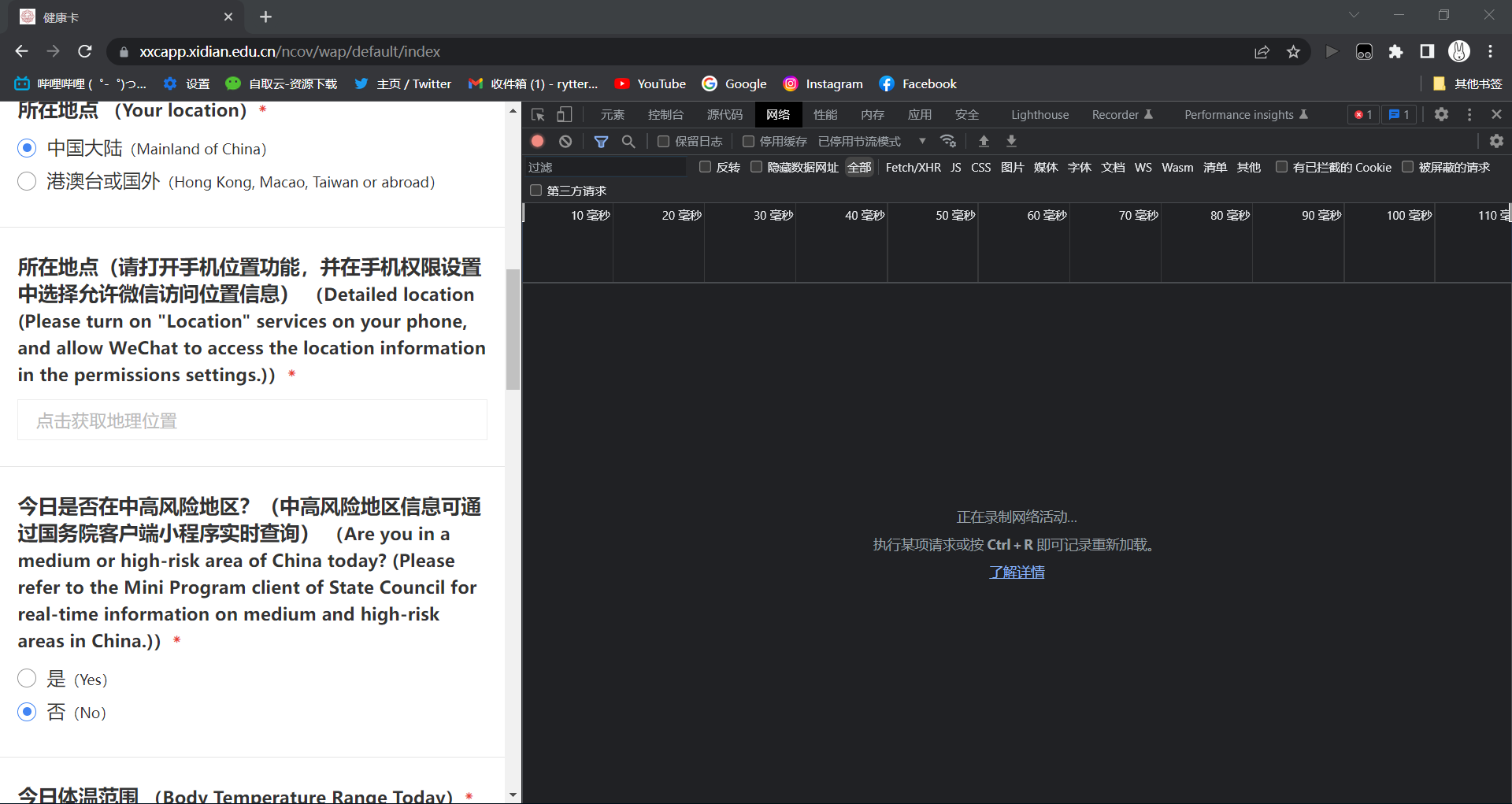The height and width of the screenshot is (804, 1512).
Task: Open the Chrome extensions puzzle icon
Action: 1395,52
